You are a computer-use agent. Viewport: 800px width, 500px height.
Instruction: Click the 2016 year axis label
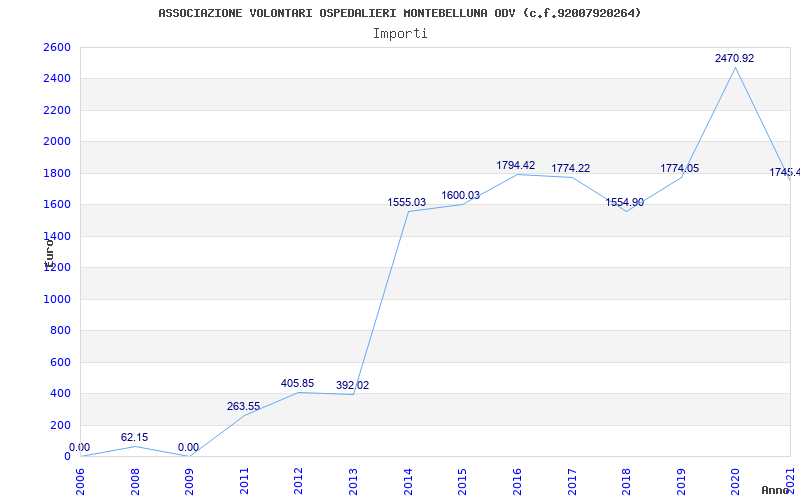(517, 482)
